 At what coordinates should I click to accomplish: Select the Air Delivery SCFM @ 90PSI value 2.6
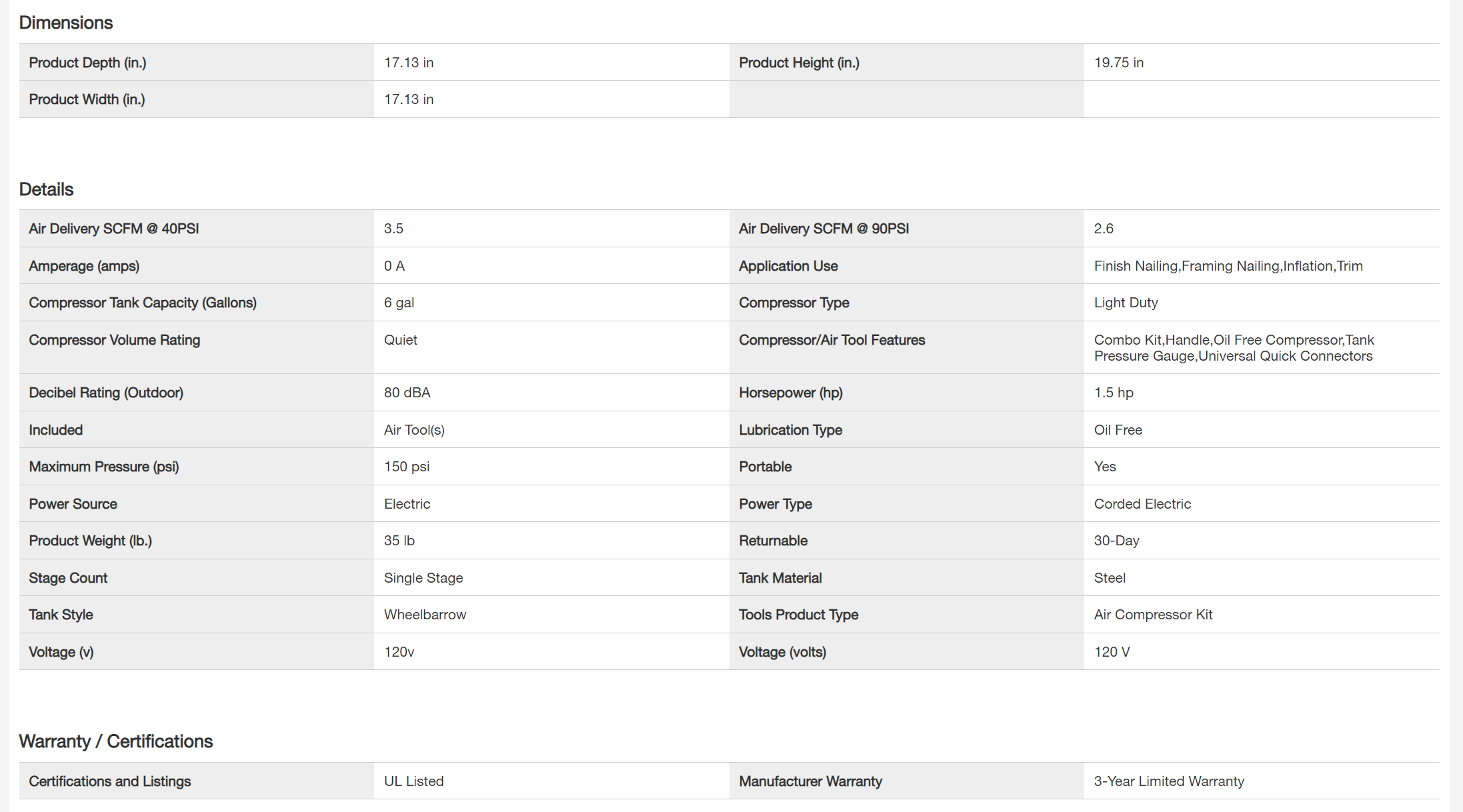(x=1104, y=229)
